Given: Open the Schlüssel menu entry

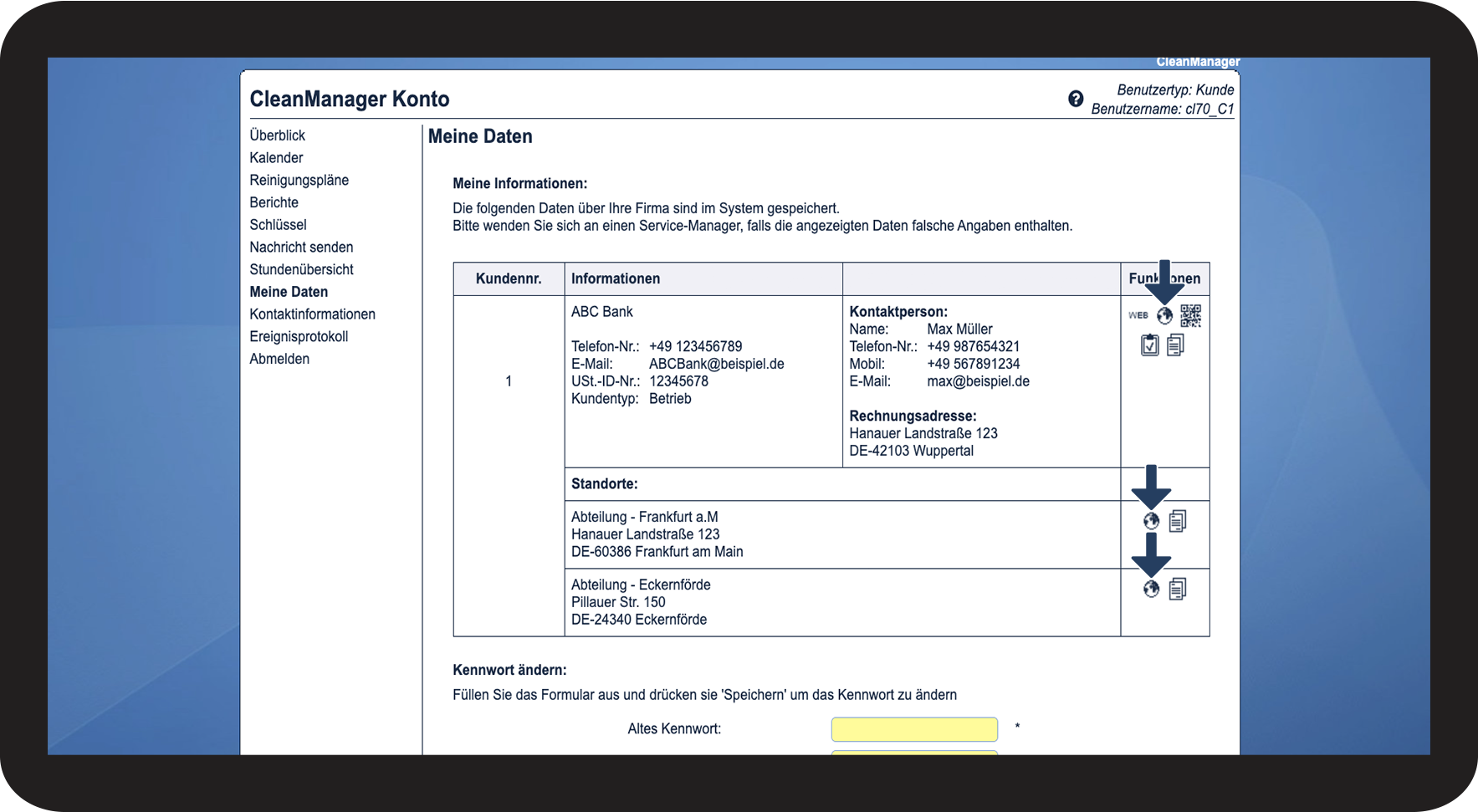Looking at the screenshot, I should click(278, 225).
